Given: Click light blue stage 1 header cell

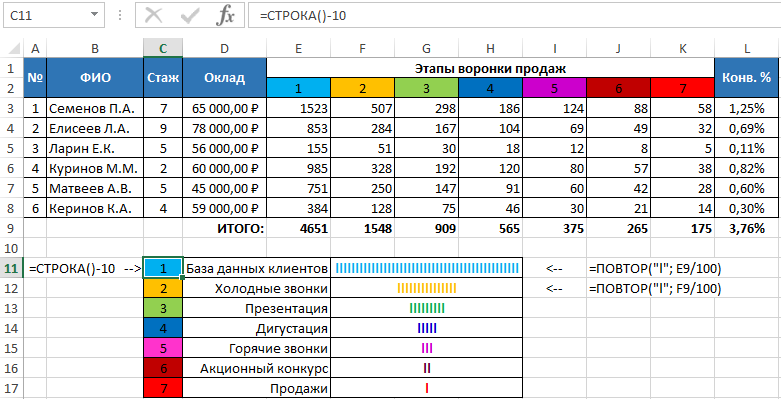Looking at the screenshot, I should [298, 88].
